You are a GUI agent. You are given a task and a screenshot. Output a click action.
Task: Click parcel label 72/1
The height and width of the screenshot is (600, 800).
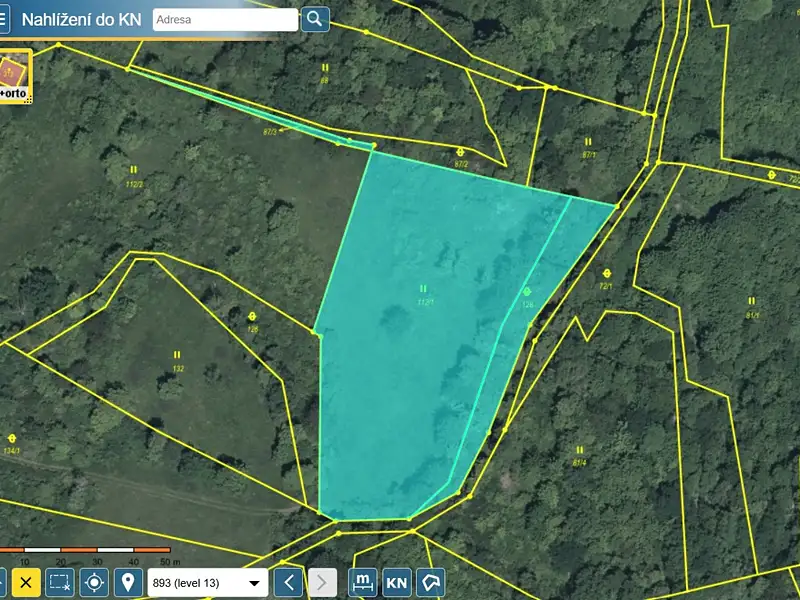(606, 286)
